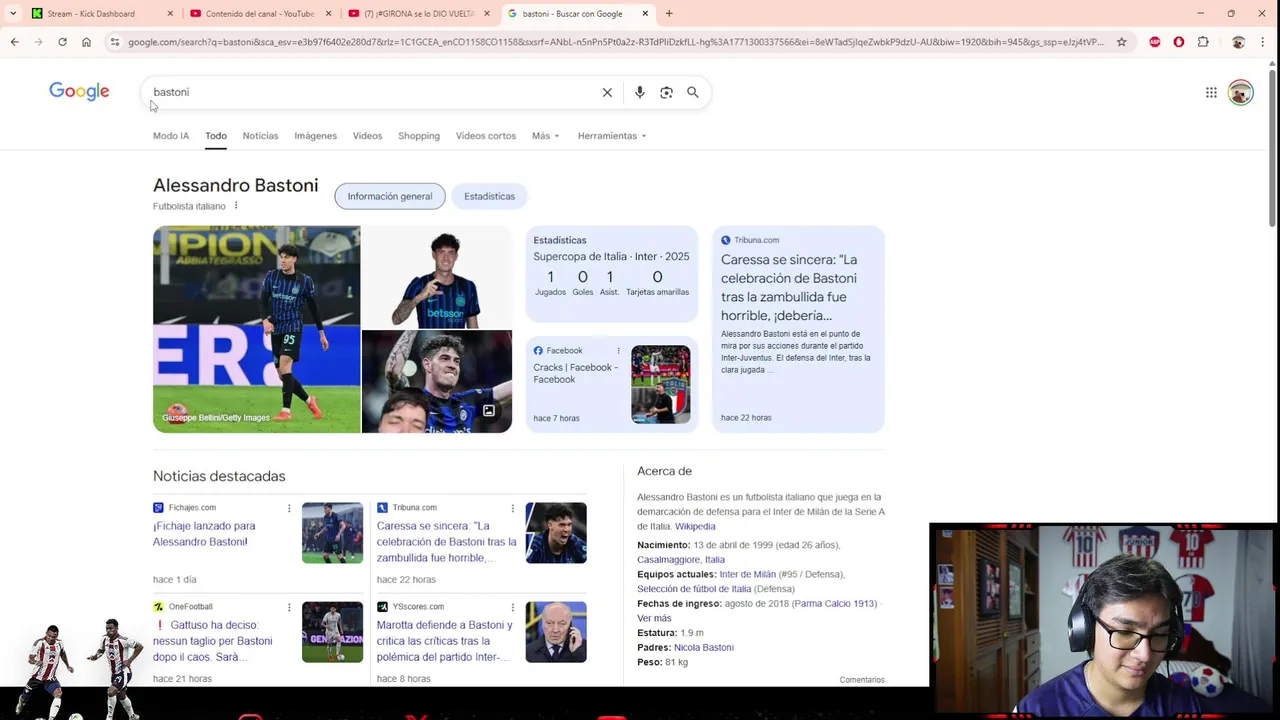
Task: Select the Modo IA search tab
Action: pos(171,136)
